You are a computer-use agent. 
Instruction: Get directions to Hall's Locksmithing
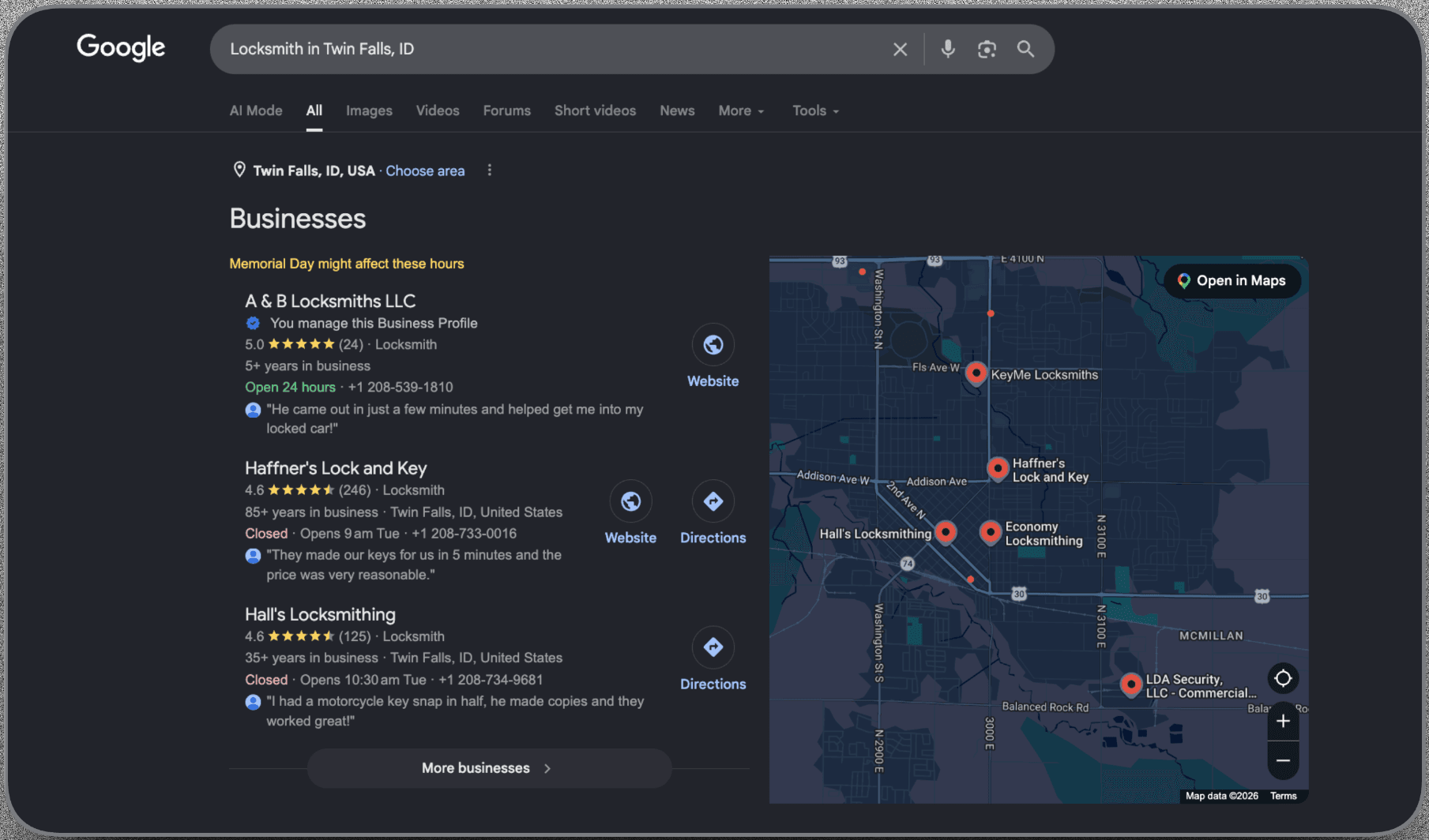point(713,647)
